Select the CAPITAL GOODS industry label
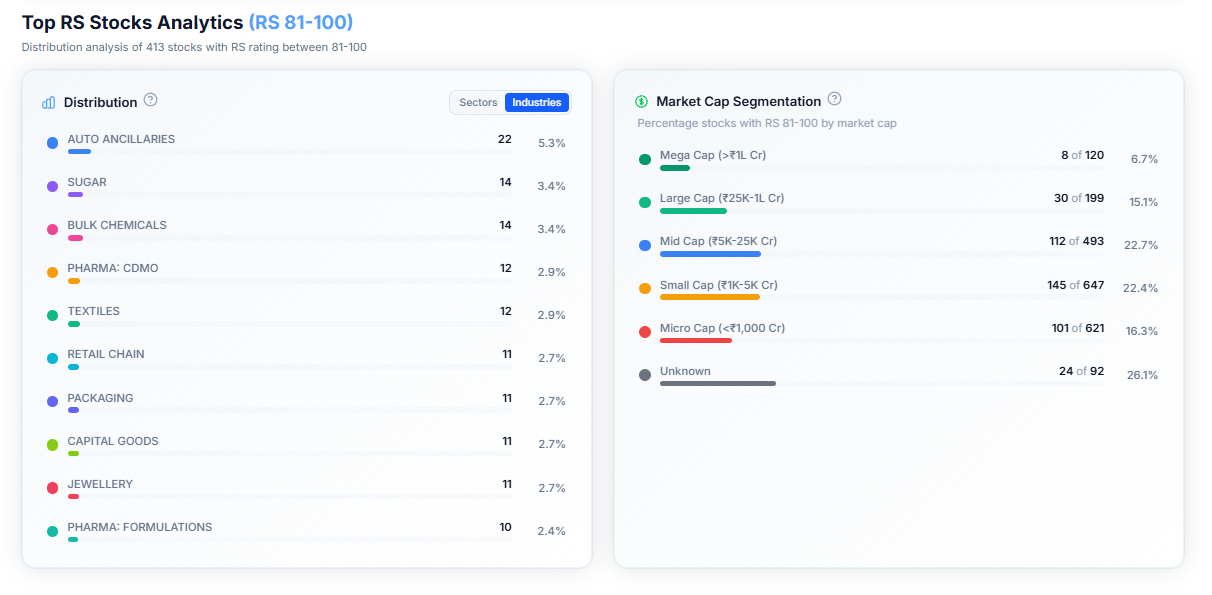Image resolution: width=1212 pixels, height=595 pixels. pos(113,441)
